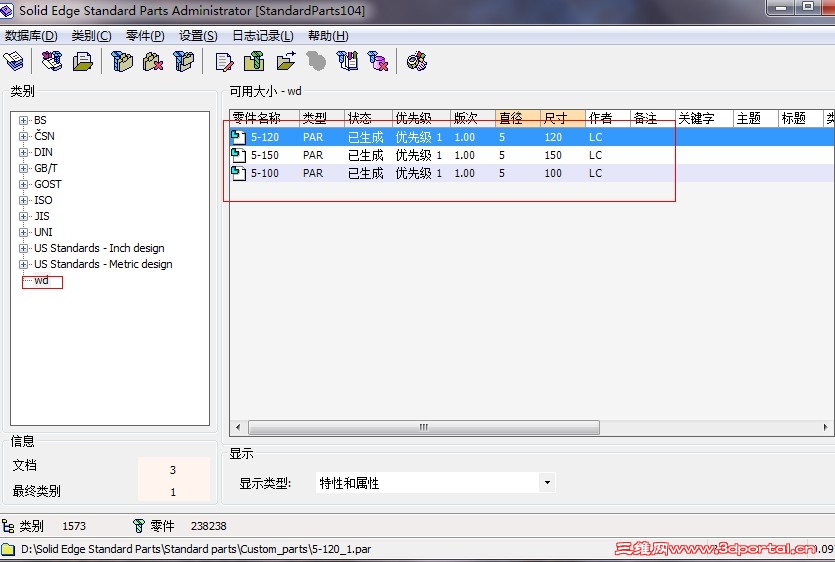Click the 关键字 column header
835x562 pixels.
click(x=703, y=118)
